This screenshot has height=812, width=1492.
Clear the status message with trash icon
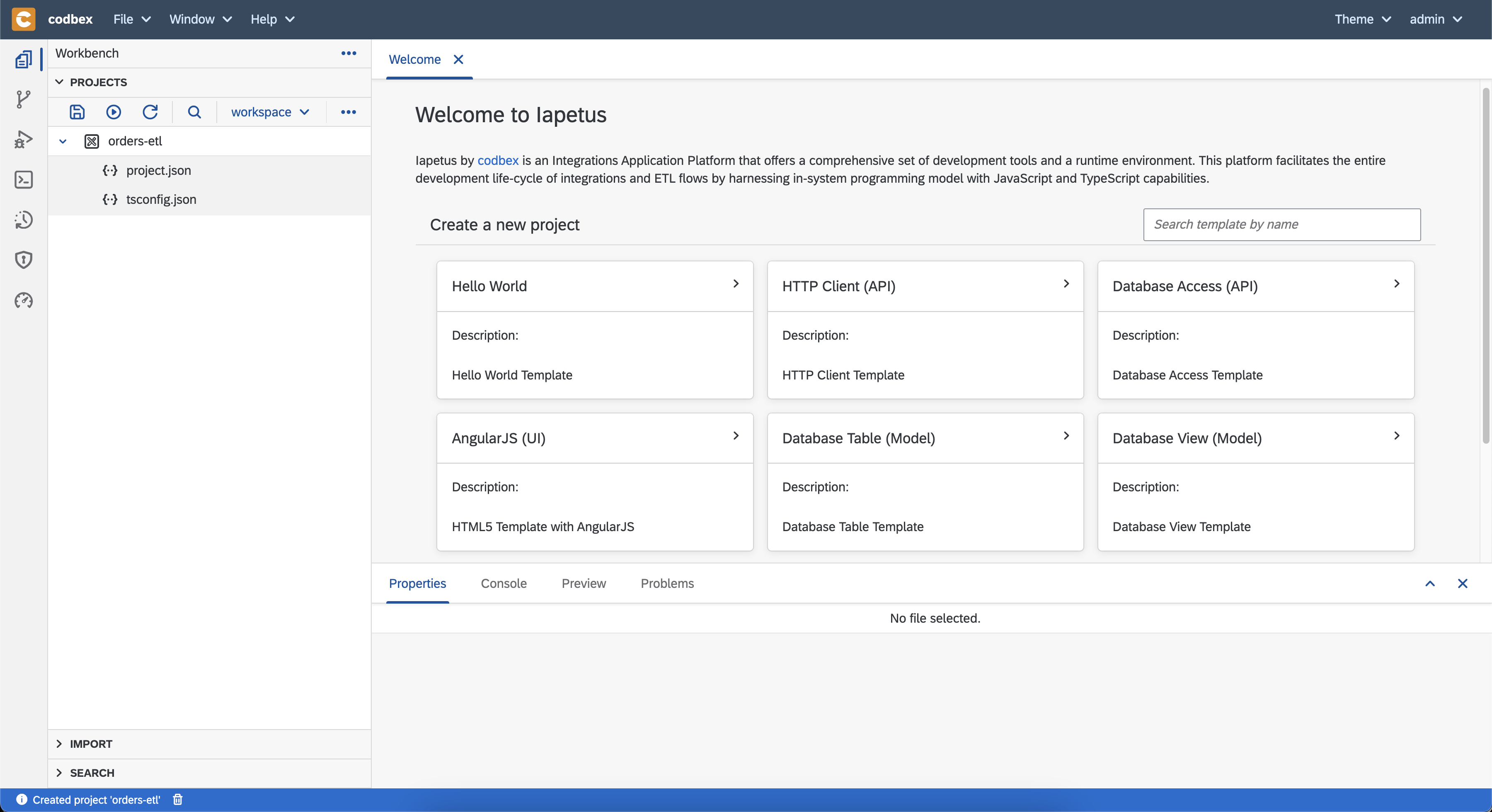click(x=178, y=799)
